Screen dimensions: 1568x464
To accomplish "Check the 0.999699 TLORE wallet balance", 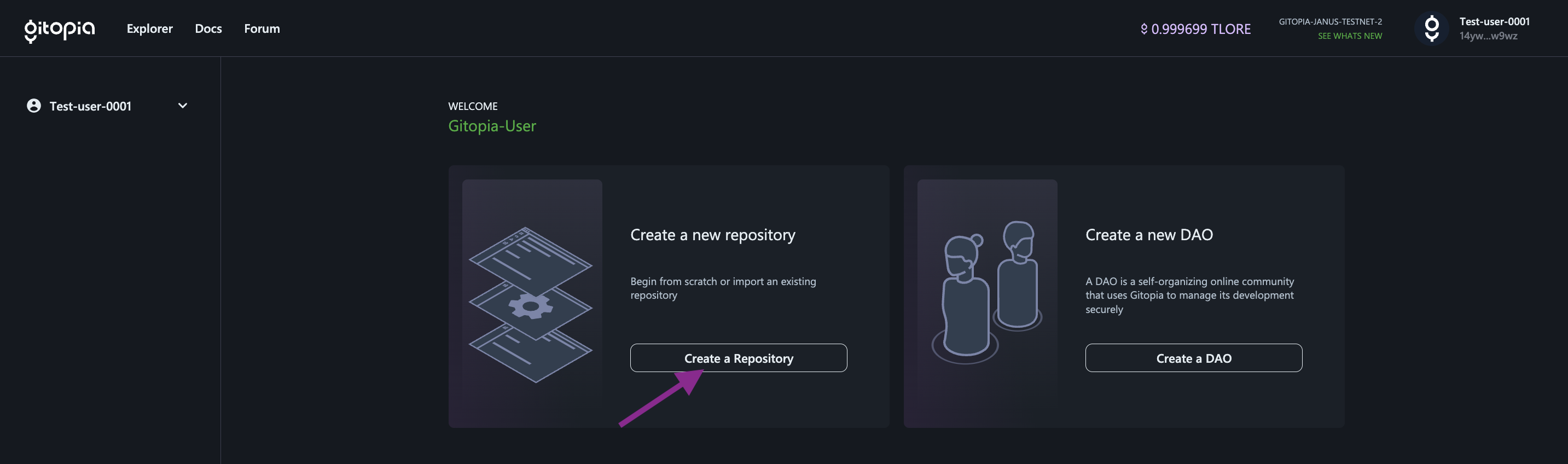I will (x=1195, y=28).
